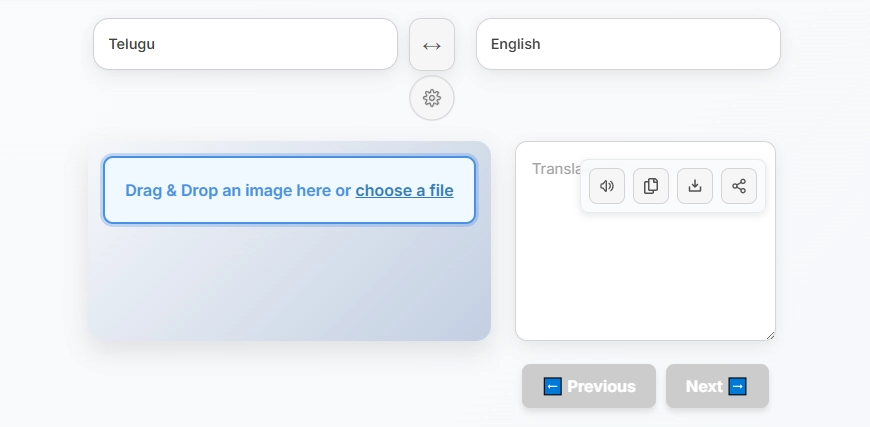The height and width of the screenshot is (427, 870).
Task: Click the image drag and drop zone
Action: [x=289, y=190]
